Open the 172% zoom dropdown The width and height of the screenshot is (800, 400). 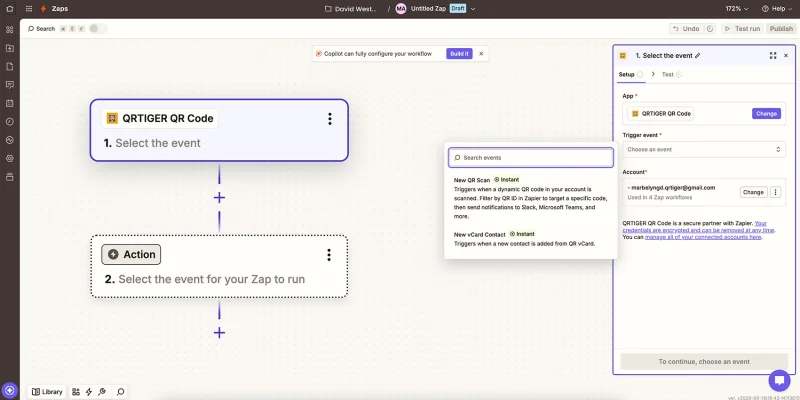pyautogui.click(x=737, y=9)
